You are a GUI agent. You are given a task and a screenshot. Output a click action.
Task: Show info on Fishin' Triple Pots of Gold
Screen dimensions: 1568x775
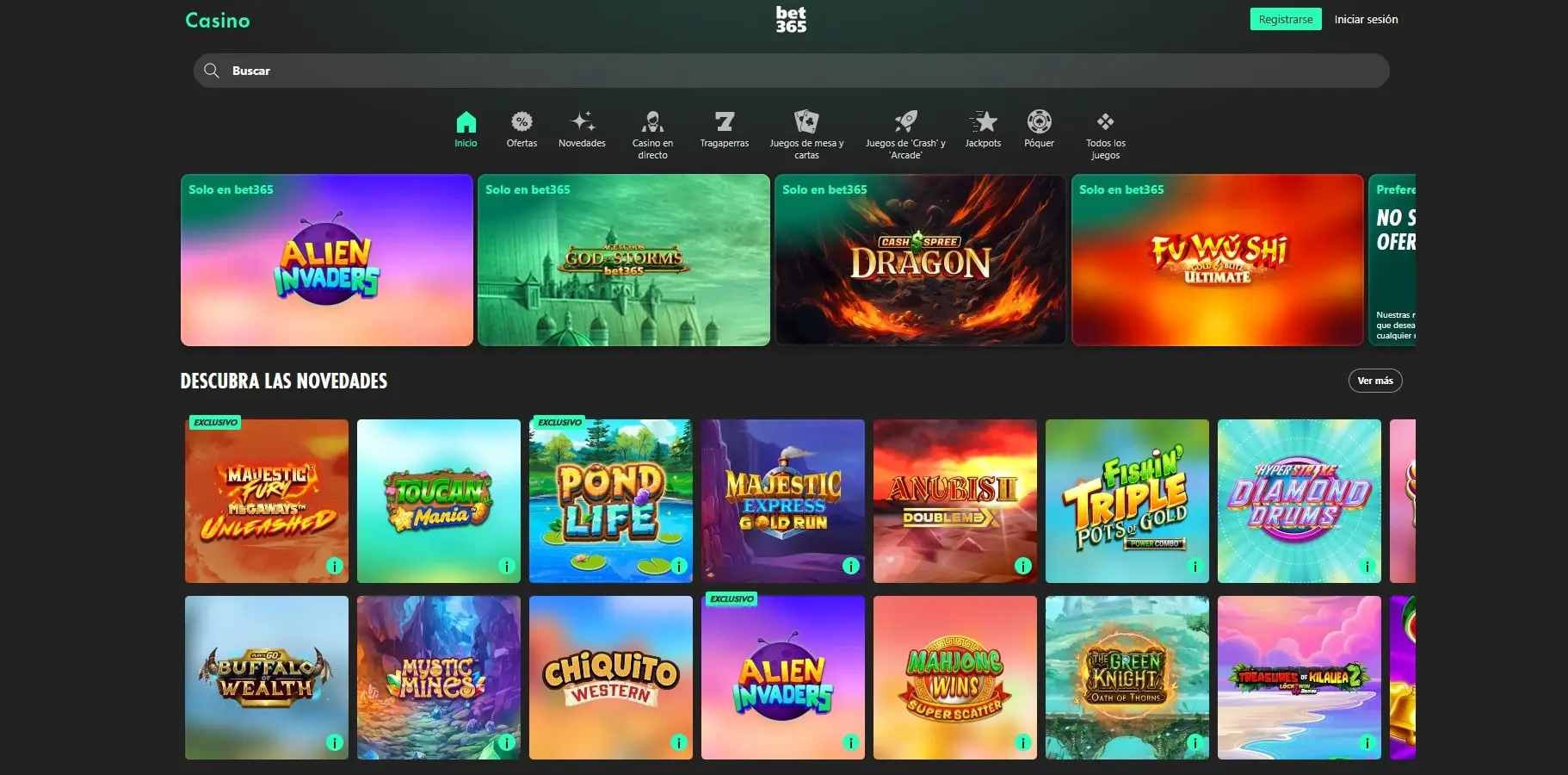(1195, 567)
